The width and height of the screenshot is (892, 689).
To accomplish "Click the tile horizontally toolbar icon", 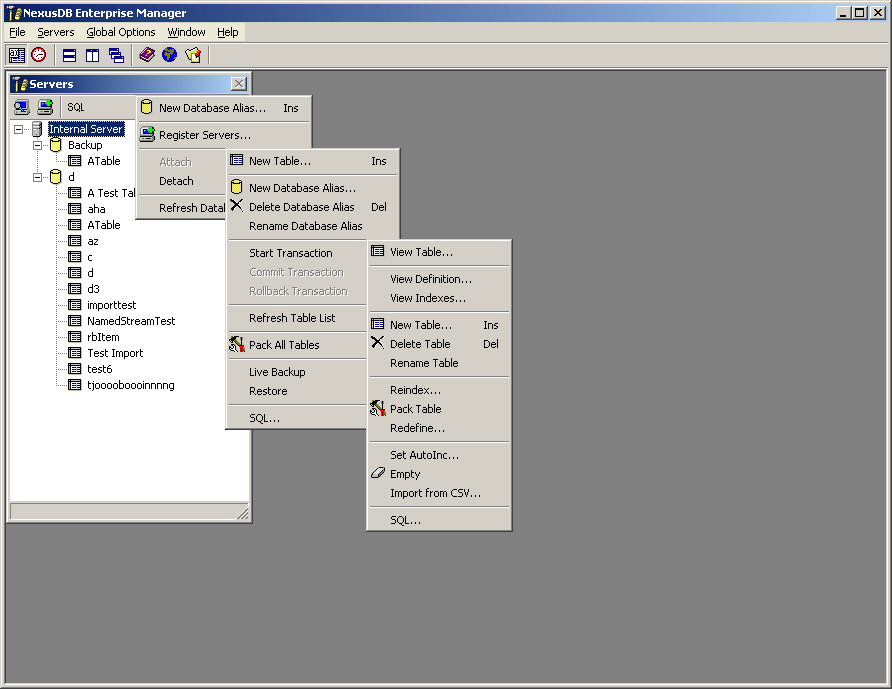I will pyautogui.click(x=69, y=55).
